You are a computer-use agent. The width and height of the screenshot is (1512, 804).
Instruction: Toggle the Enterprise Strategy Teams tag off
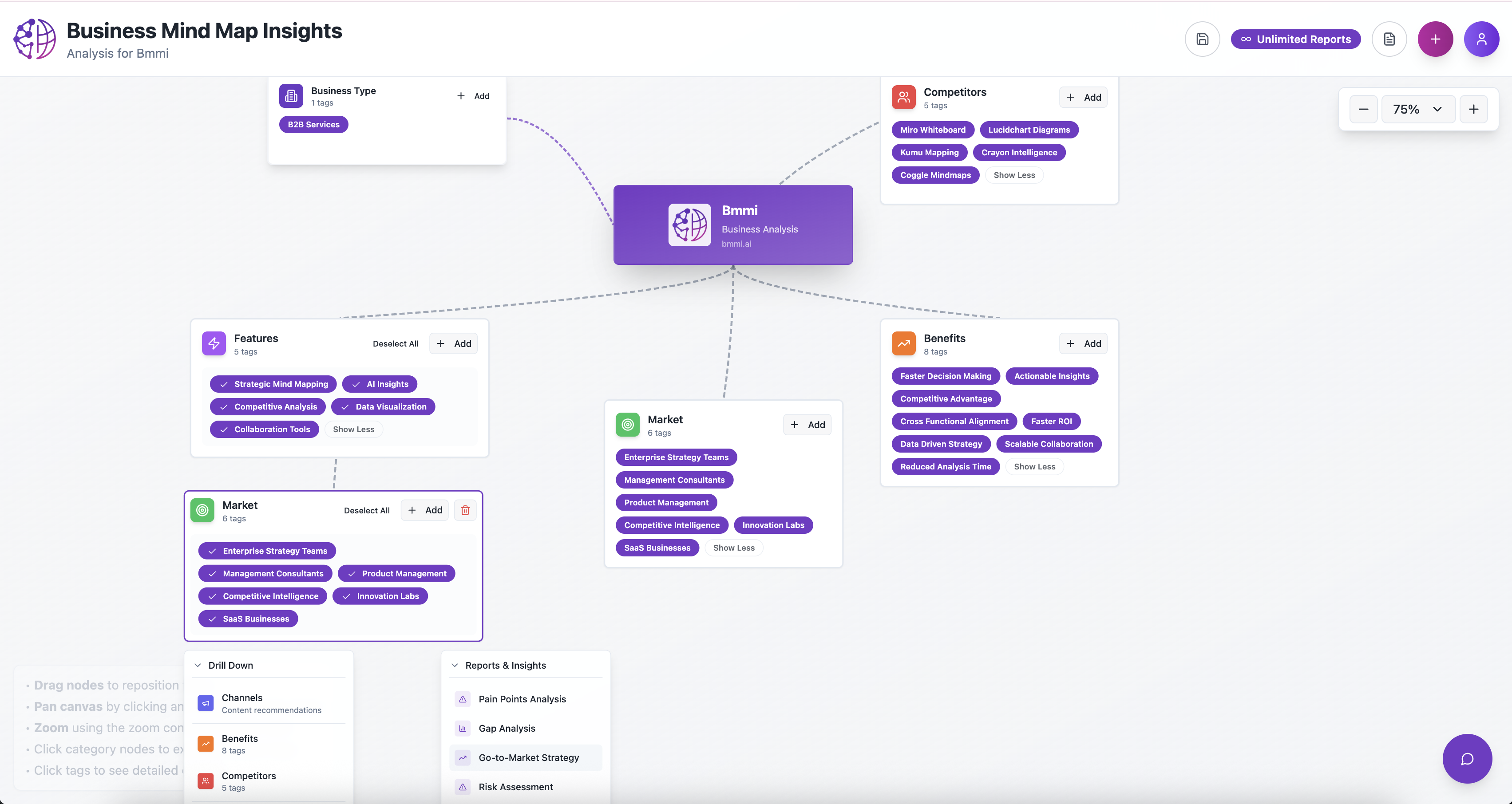pos(267,551)
